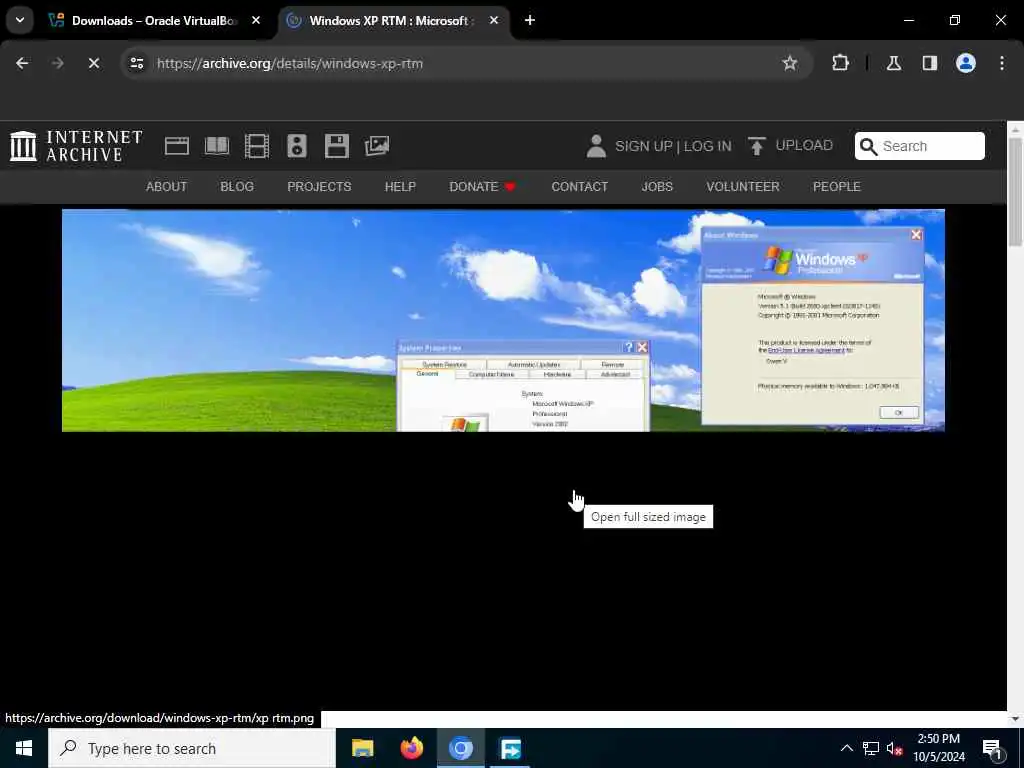
Task: Open the JOBS menu item
Action: click(x=657, y=187)
